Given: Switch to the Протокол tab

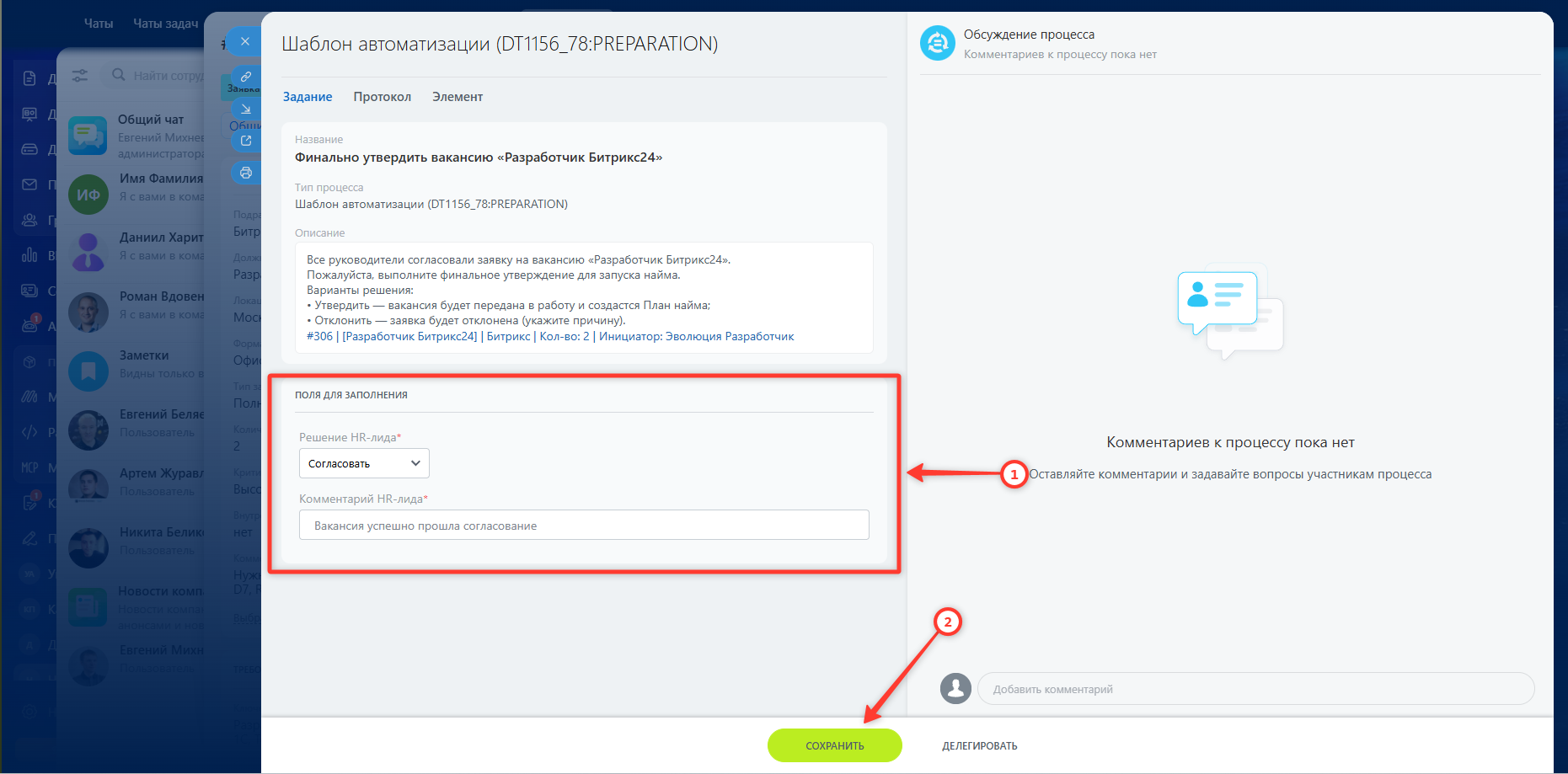Looking at the screenshot, I should pyautogui.click(x=383, y=97).
